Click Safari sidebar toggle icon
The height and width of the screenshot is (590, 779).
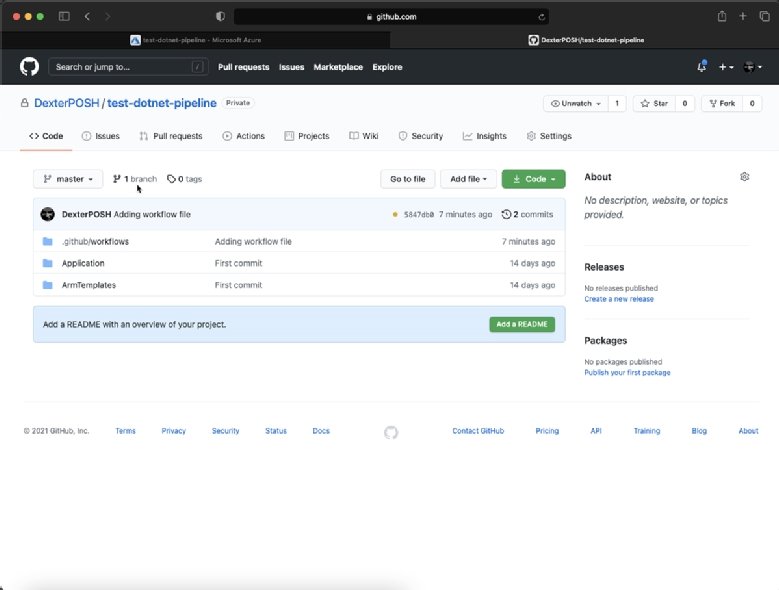[64, 17]
